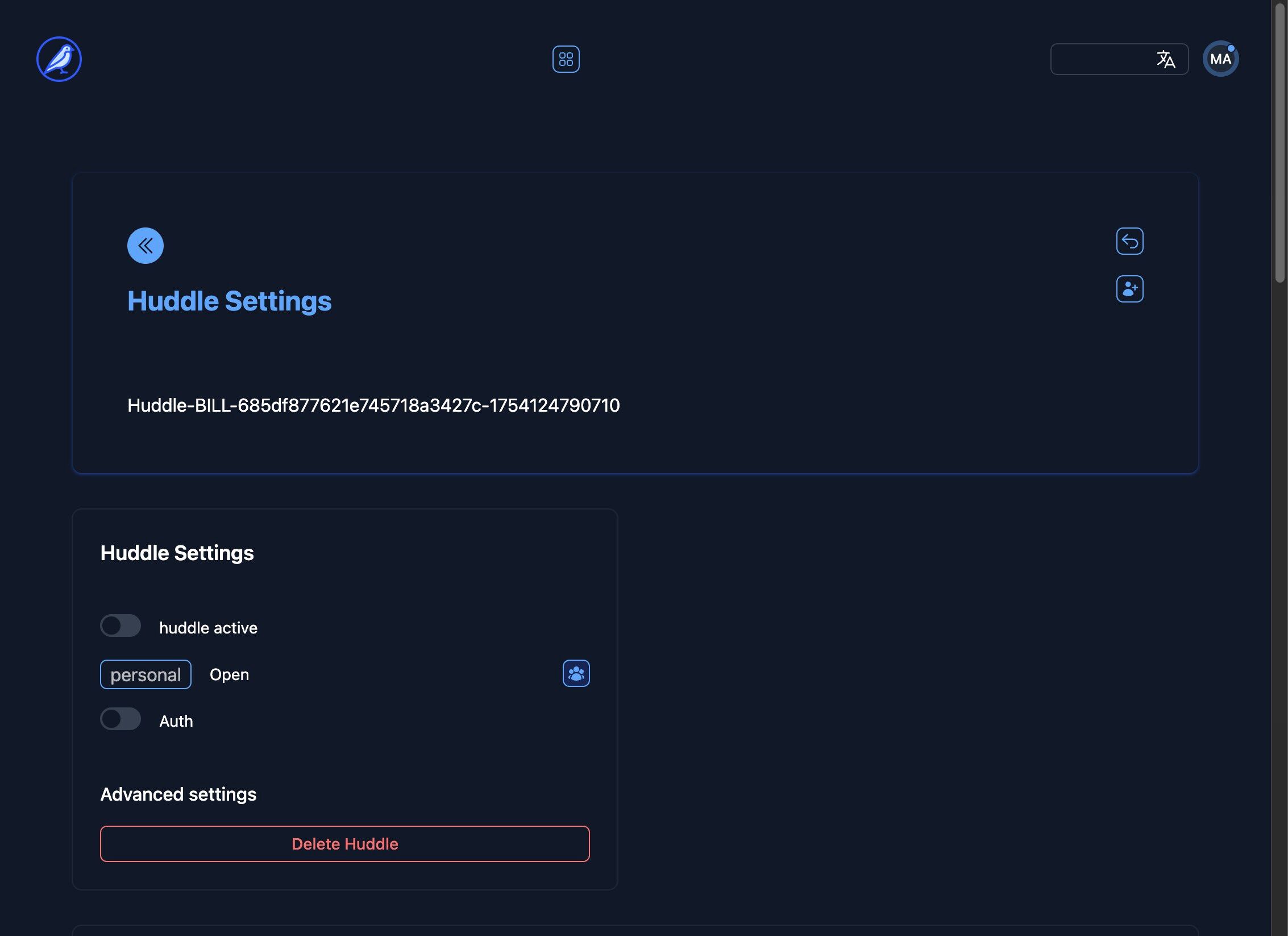1288x936 pixels.
Task: Click the huddle active label text
Action: coord(208,628)
